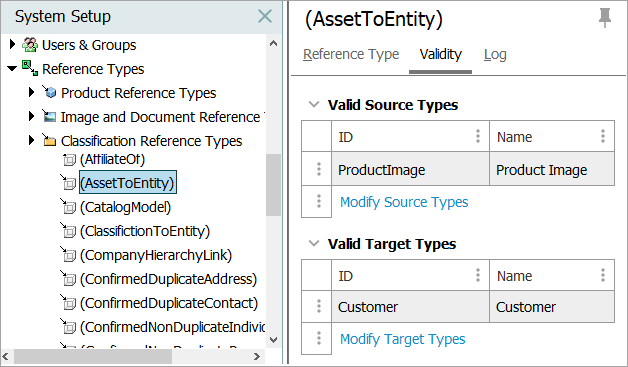Screen dimensions: 628x367
Task: Click the Classification Reference Types folder icon
Action: (49, 140)
